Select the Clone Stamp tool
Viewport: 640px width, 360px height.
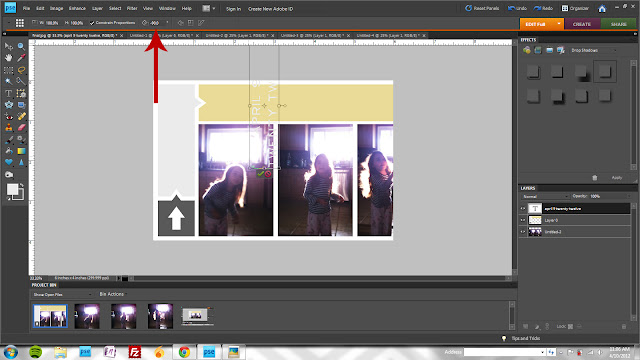coord(9,128)
